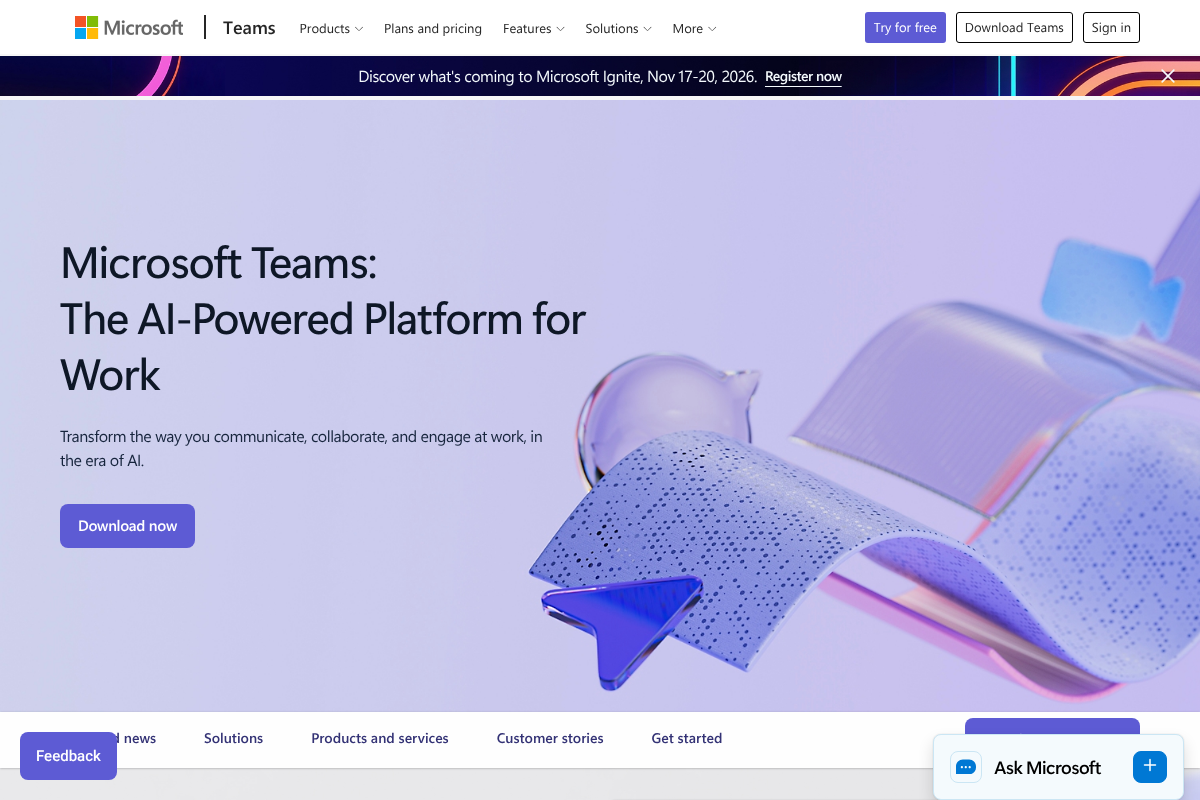Click the Ignite announcement text
Image resolution: width=1200 pixels, height=800 pixels.
(x=557, y=77)
